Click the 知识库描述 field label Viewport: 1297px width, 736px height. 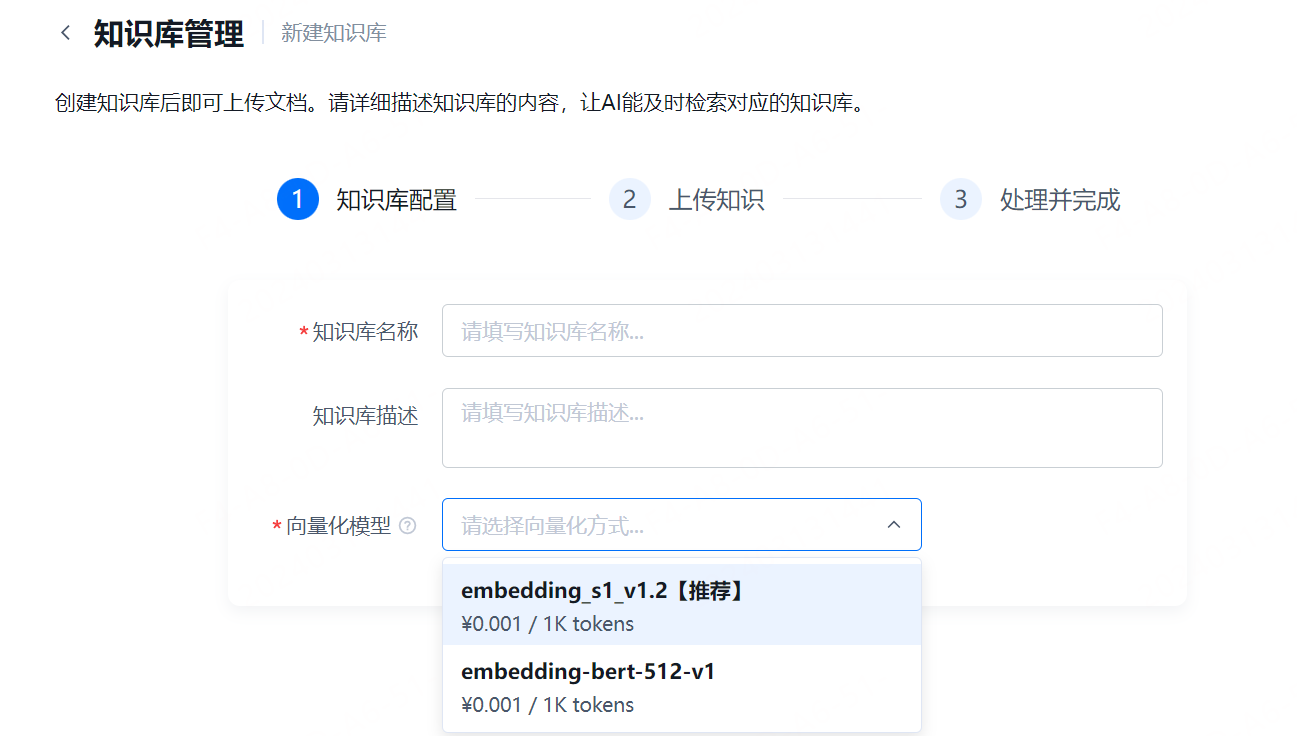coord(365,416)
